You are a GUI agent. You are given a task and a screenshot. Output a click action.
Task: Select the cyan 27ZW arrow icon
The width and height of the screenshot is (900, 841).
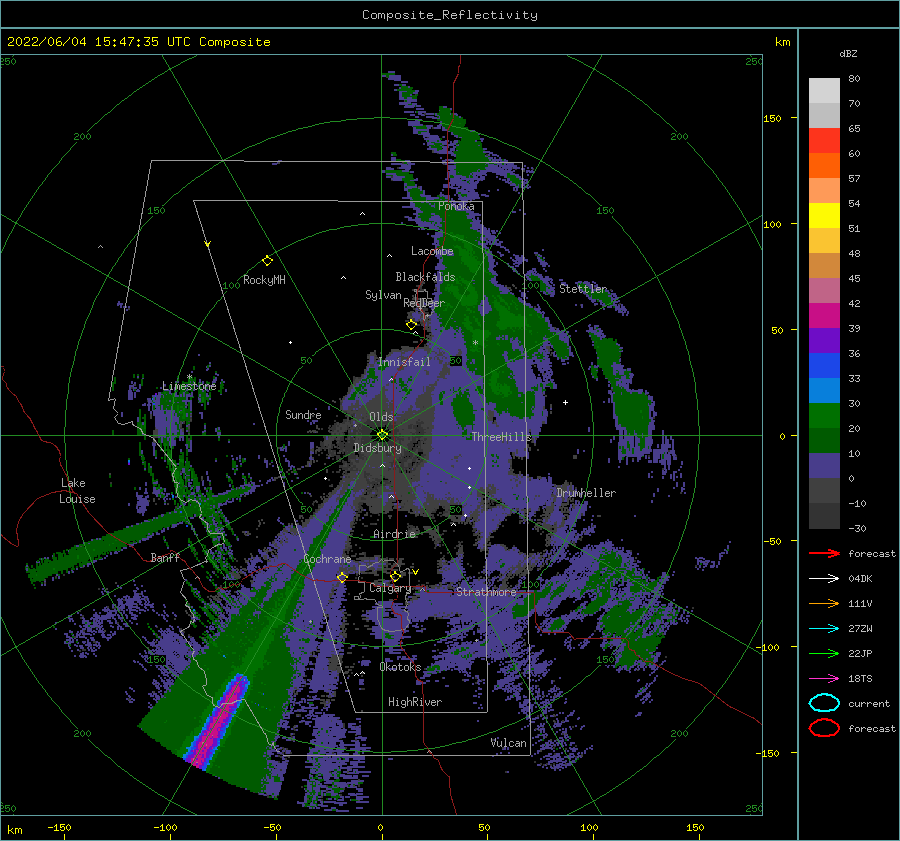pos(824,629)
